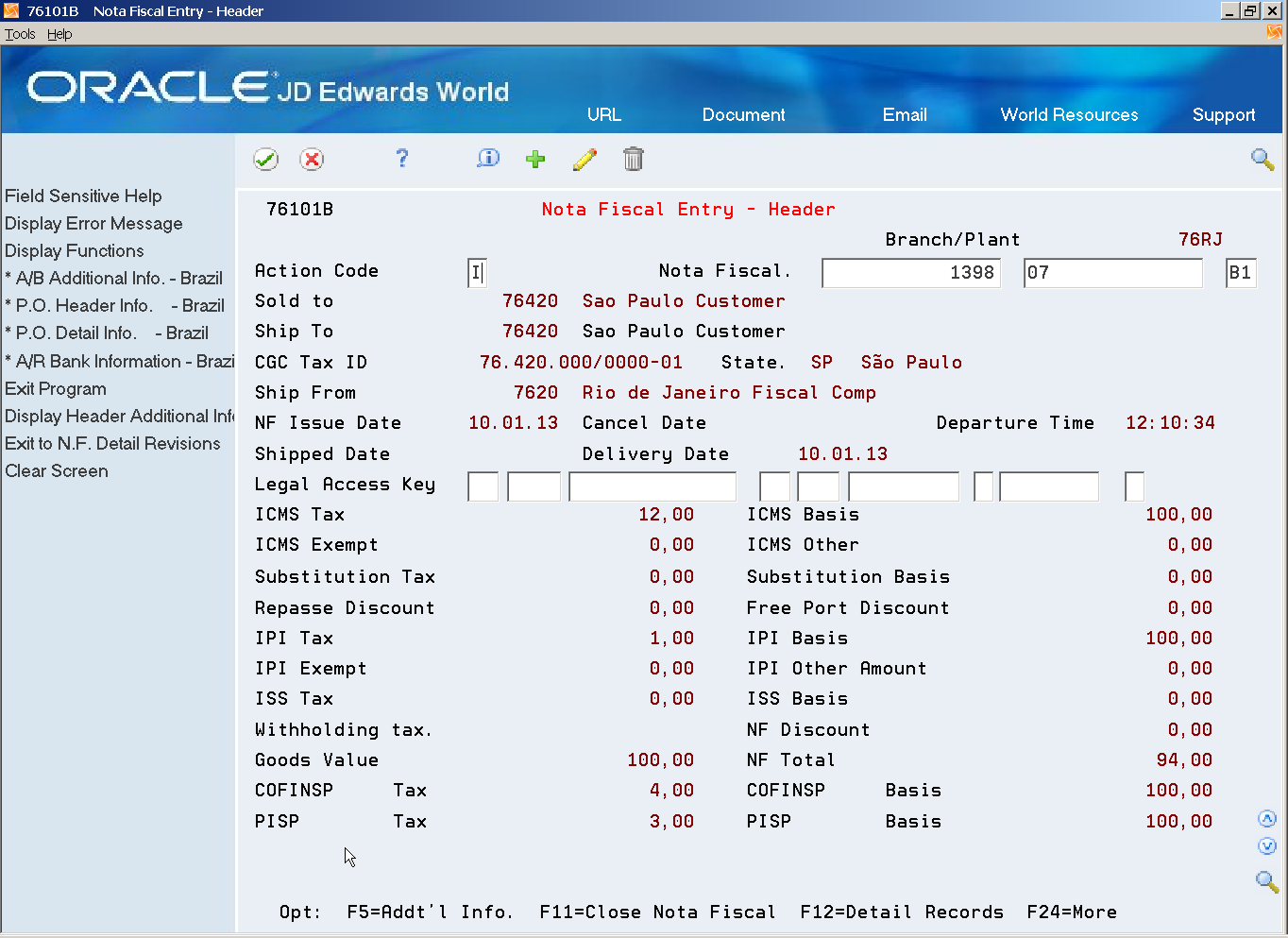Viewport: 1288px width, 938px height.
Task: Click the NF Issue Date value 10.01.13
Action: pos(513,422)
